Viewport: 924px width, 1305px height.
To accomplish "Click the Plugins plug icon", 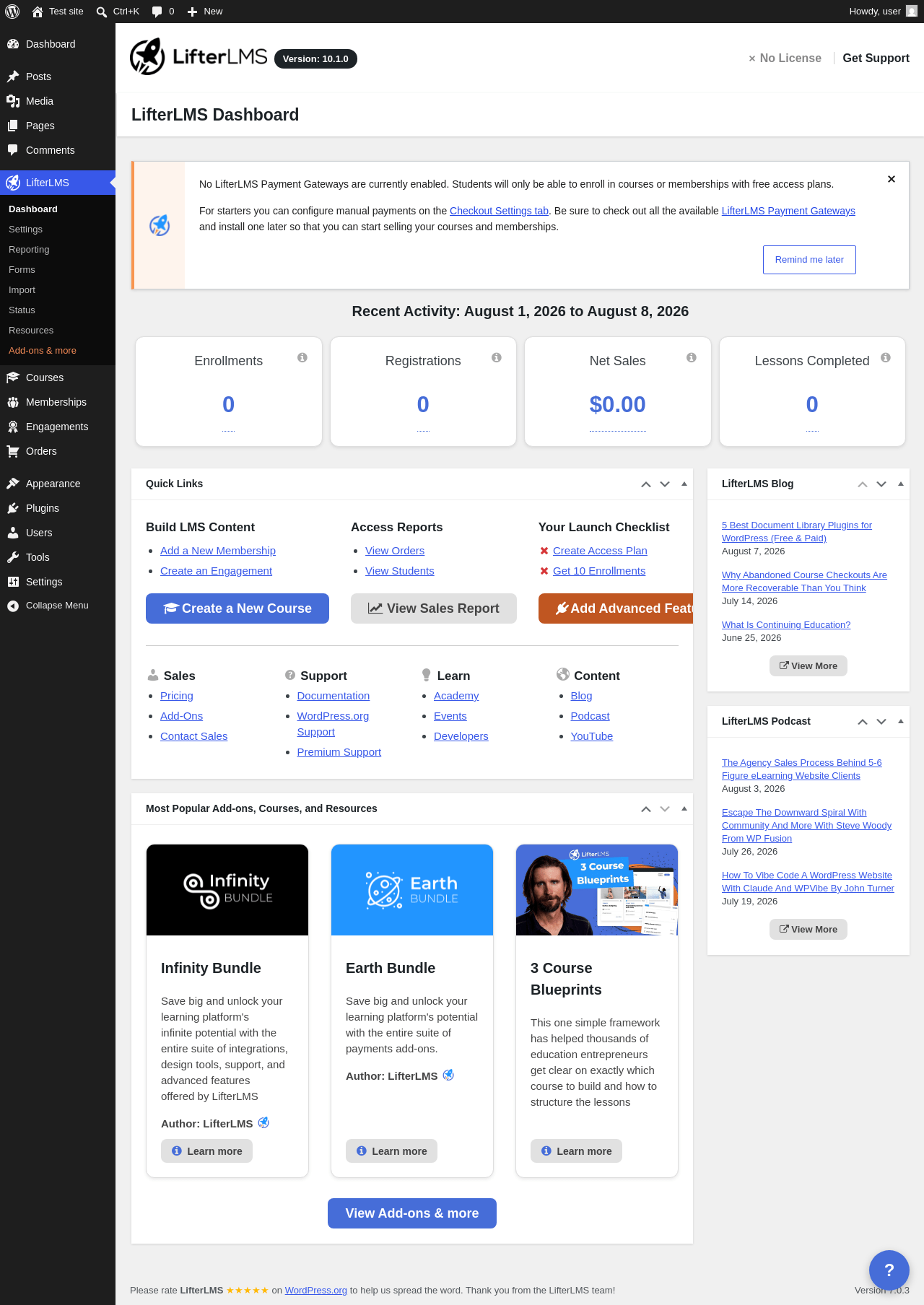I will tap(13, 508).
